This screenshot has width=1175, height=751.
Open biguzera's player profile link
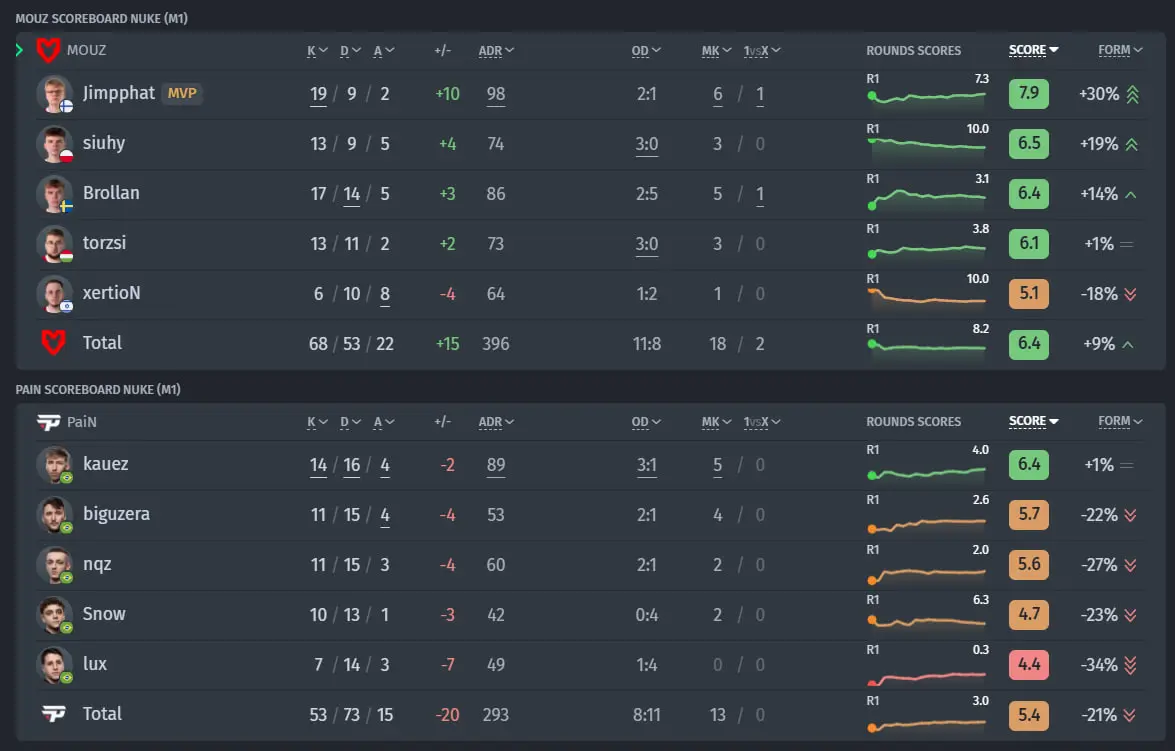[x=116, y=514]
